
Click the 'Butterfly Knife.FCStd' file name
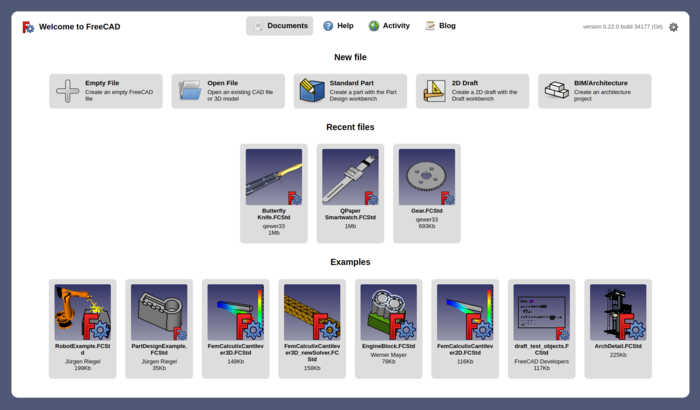click(x=274, y=214)
